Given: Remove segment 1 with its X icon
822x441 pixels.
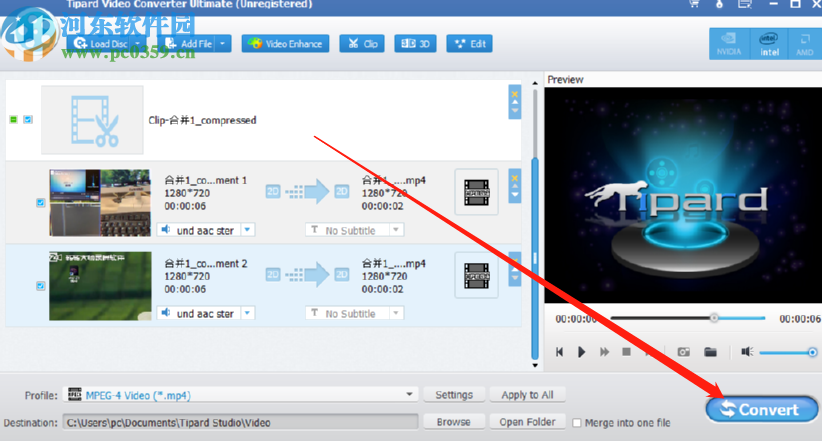Looking at the screenshot, I should tap(515, 178).
